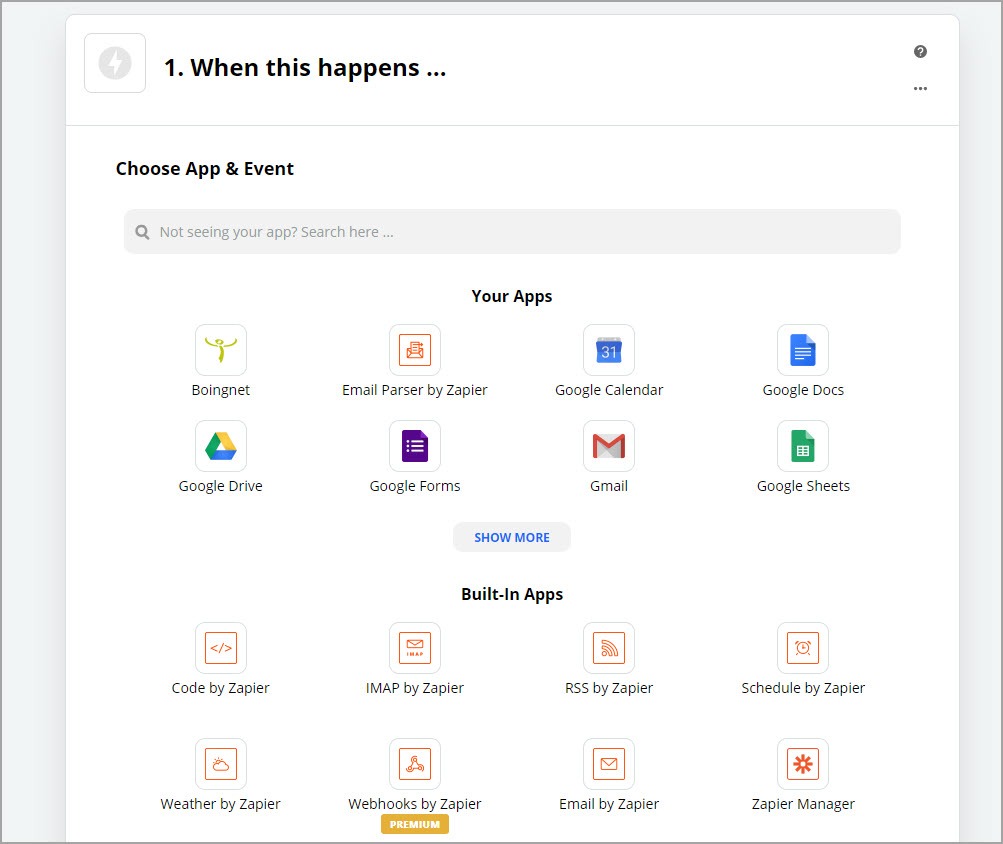Viewport: 1003px width, 844px height.
Task: Open the help question mark icon
Action: tap(920, 52)
